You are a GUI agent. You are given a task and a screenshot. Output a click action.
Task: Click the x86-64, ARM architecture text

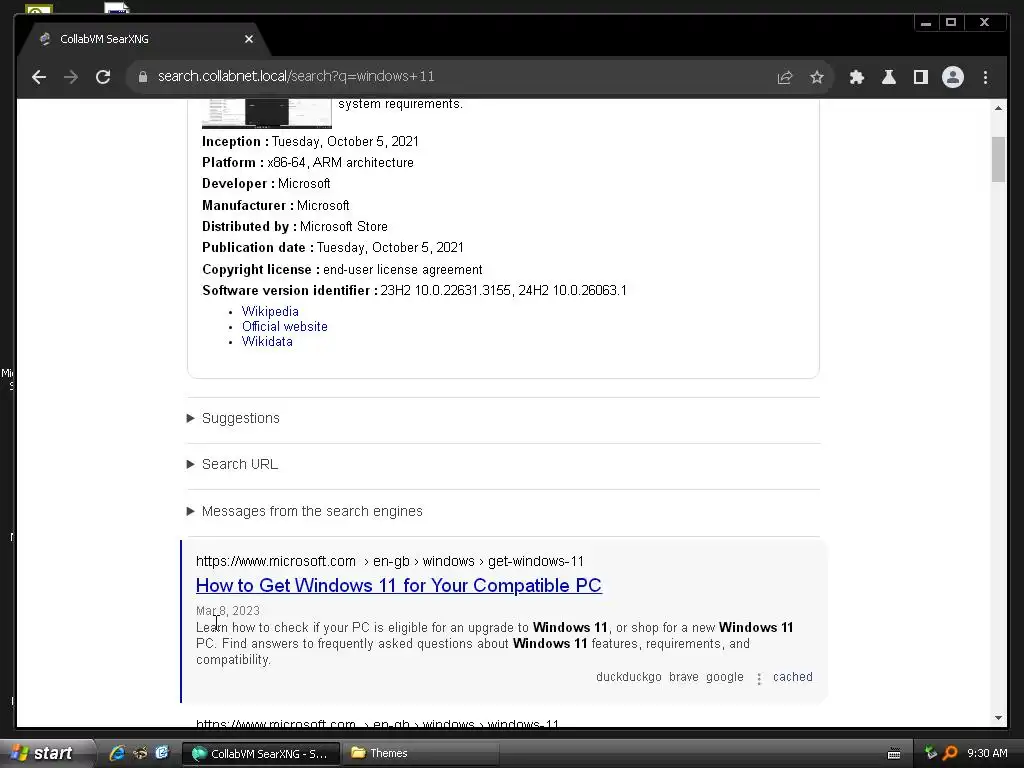pyautogui.click(x=340, y=163)
